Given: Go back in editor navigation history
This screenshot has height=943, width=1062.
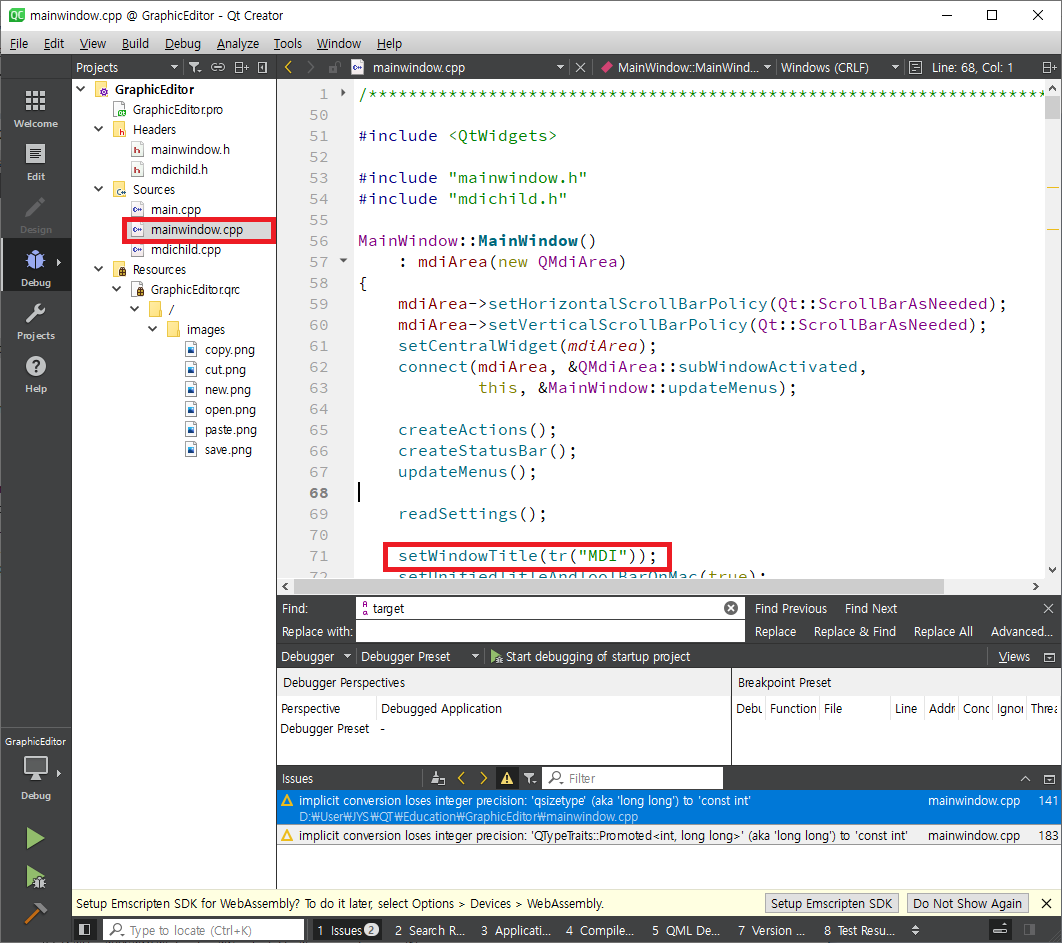Looking at the screenshot, I should (x=289, y=67).
